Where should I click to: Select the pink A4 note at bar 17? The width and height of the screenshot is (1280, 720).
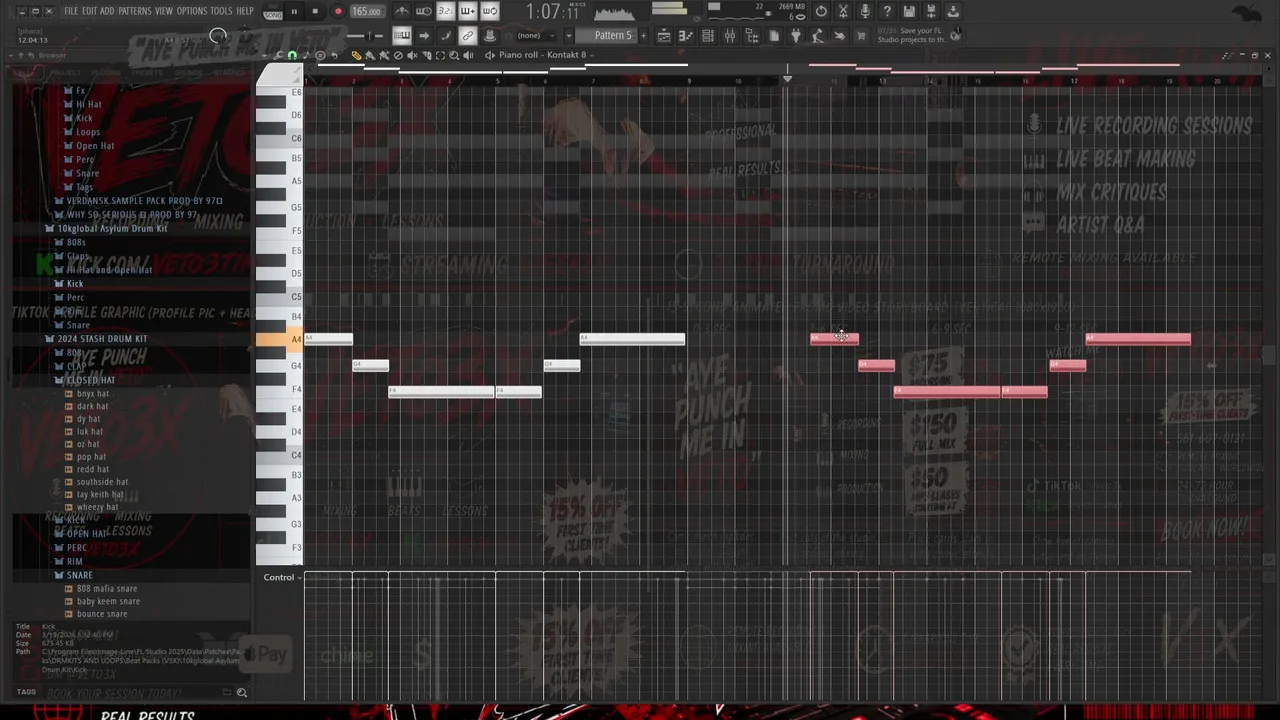[x=1138, y=339]
